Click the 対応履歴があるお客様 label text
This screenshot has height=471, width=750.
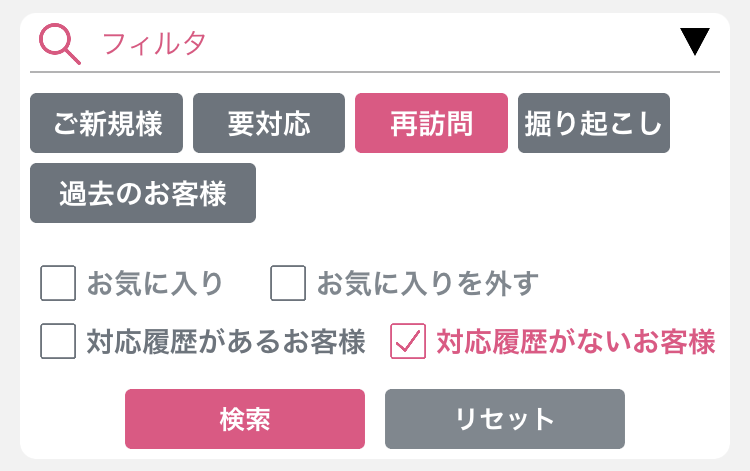(x=226, y=341)
